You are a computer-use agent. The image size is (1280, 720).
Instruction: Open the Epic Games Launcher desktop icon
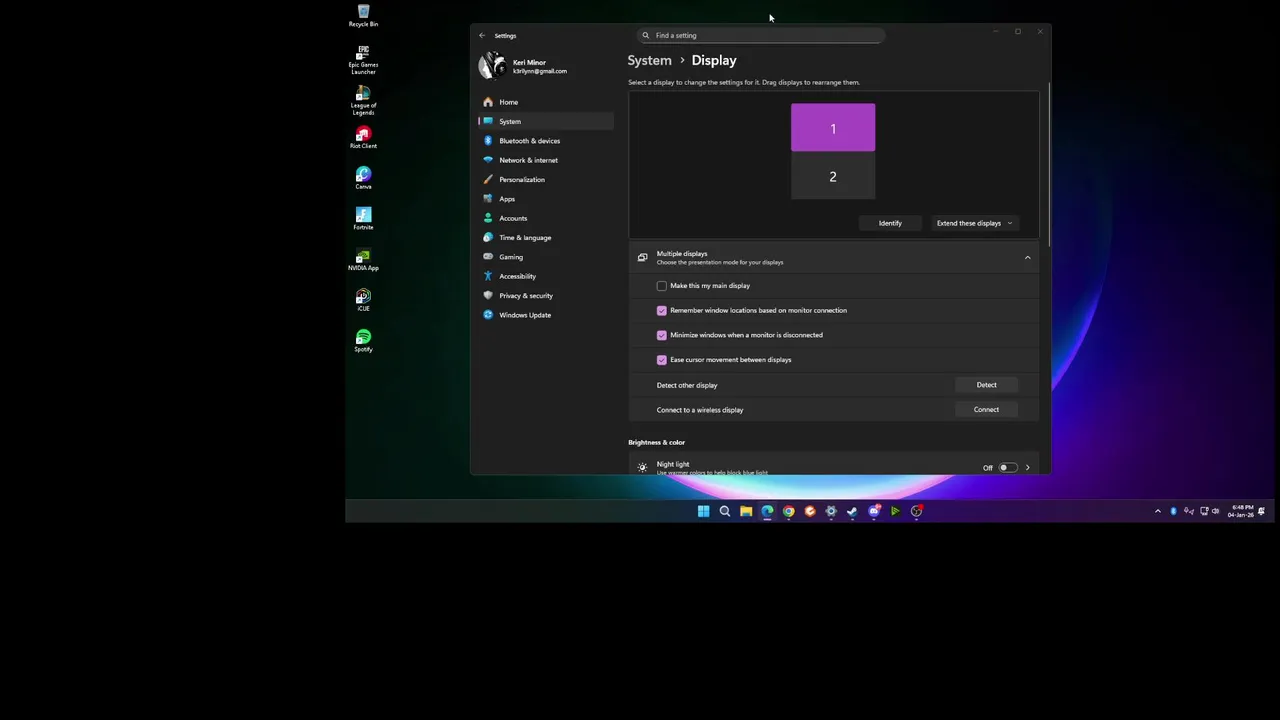click(363, 60)
